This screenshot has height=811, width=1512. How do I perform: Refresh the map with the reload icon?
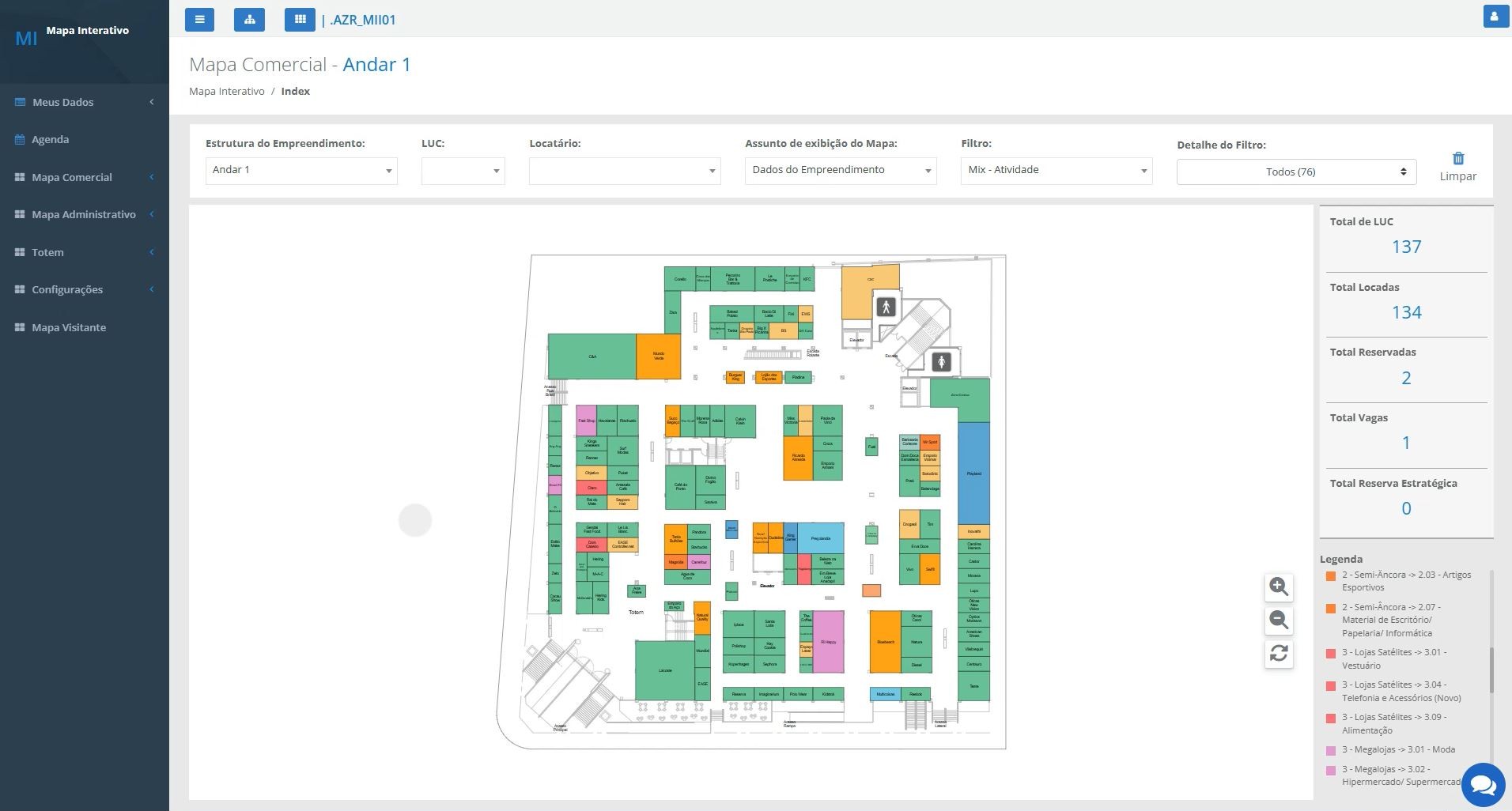[x=1280, y=654]
